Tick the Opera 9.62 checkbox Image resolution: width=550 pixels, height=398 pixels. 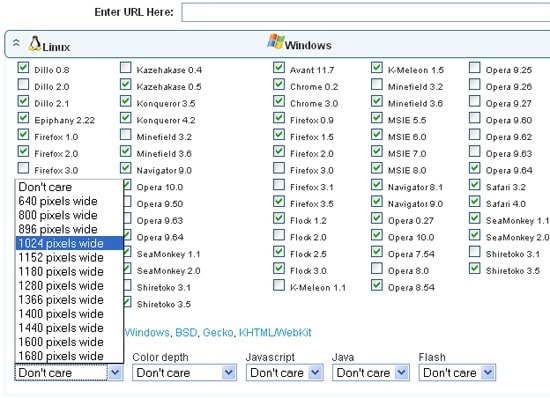coord(475,134)
